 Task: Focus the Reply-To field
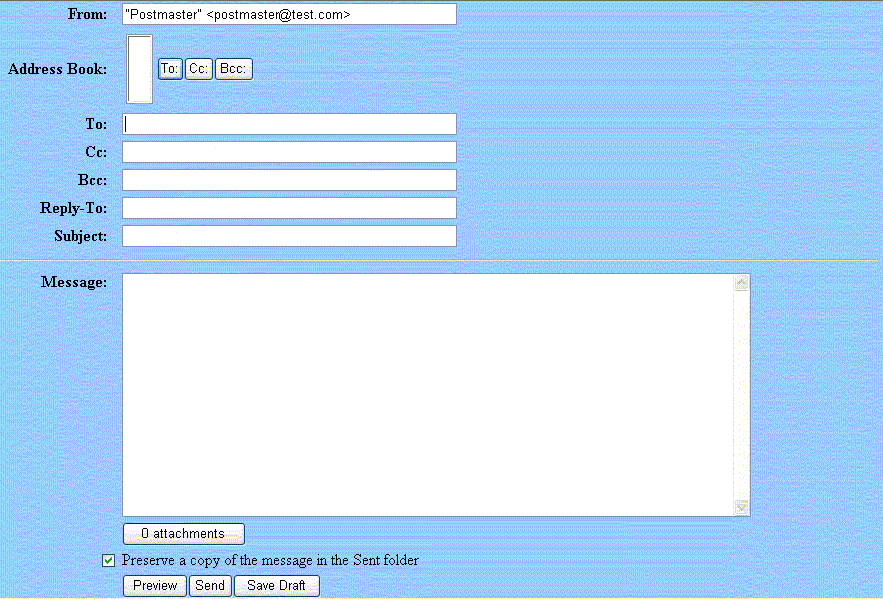[289, 208]
